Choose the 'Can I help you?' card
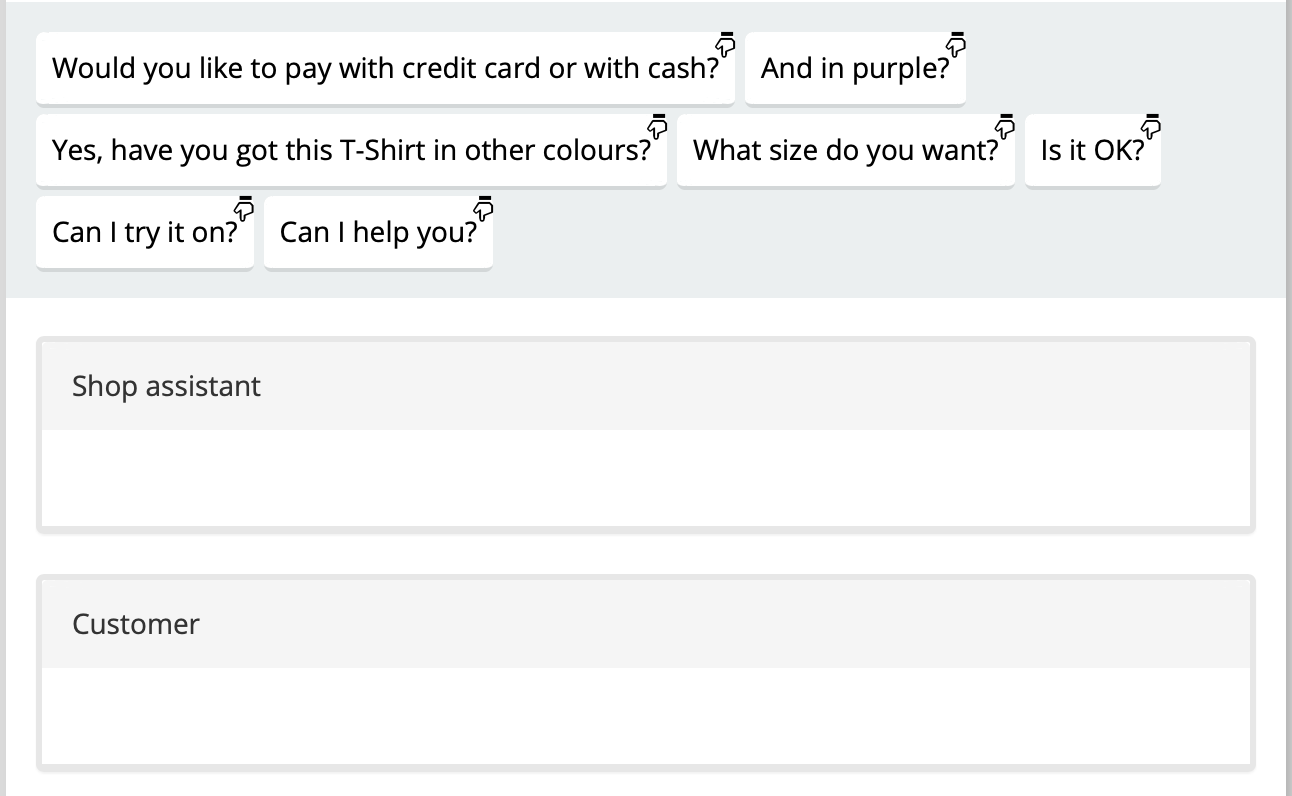This screenshot has height=796, width=1292. point(377,233)
